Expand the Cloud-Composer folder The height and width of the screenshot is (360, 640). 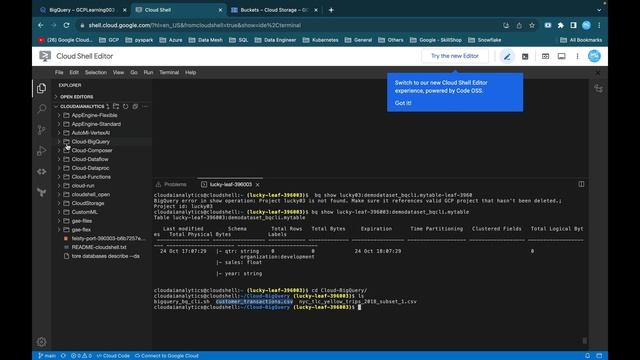92,151
